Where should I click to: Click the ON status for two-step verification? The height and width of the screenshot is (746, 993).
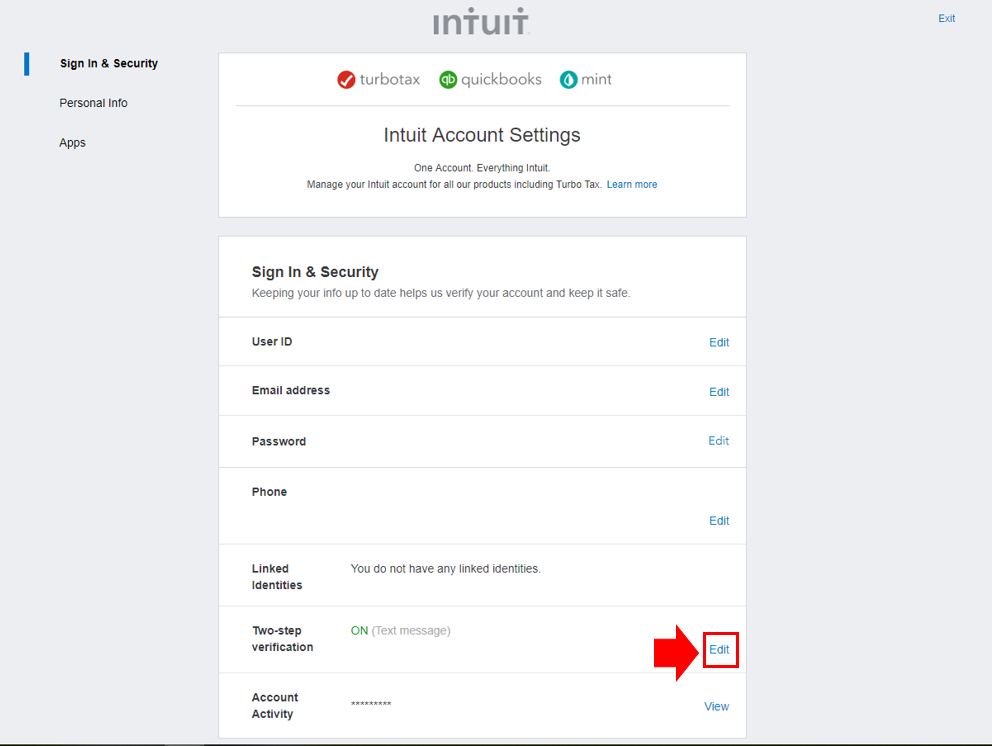(x=359, y=631)
